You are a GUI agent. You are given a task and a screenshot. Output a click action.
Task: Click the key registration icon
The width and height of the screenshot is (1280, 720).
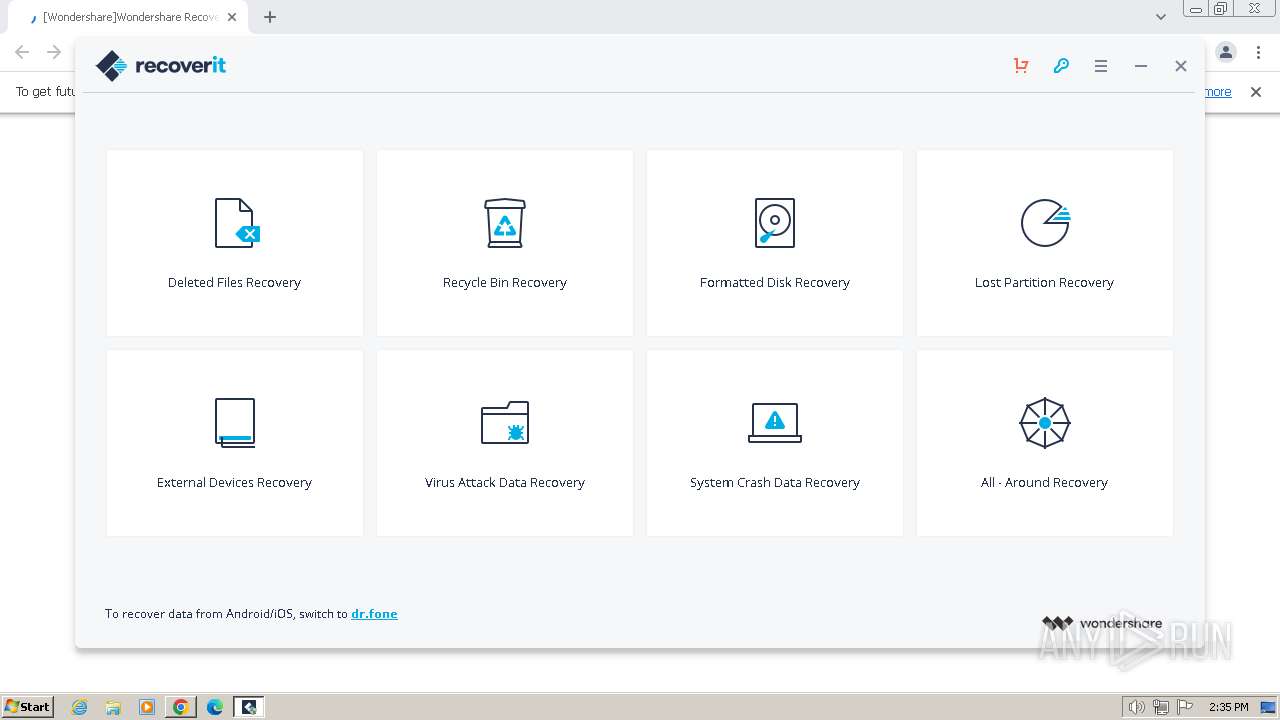coord(1061,66)
